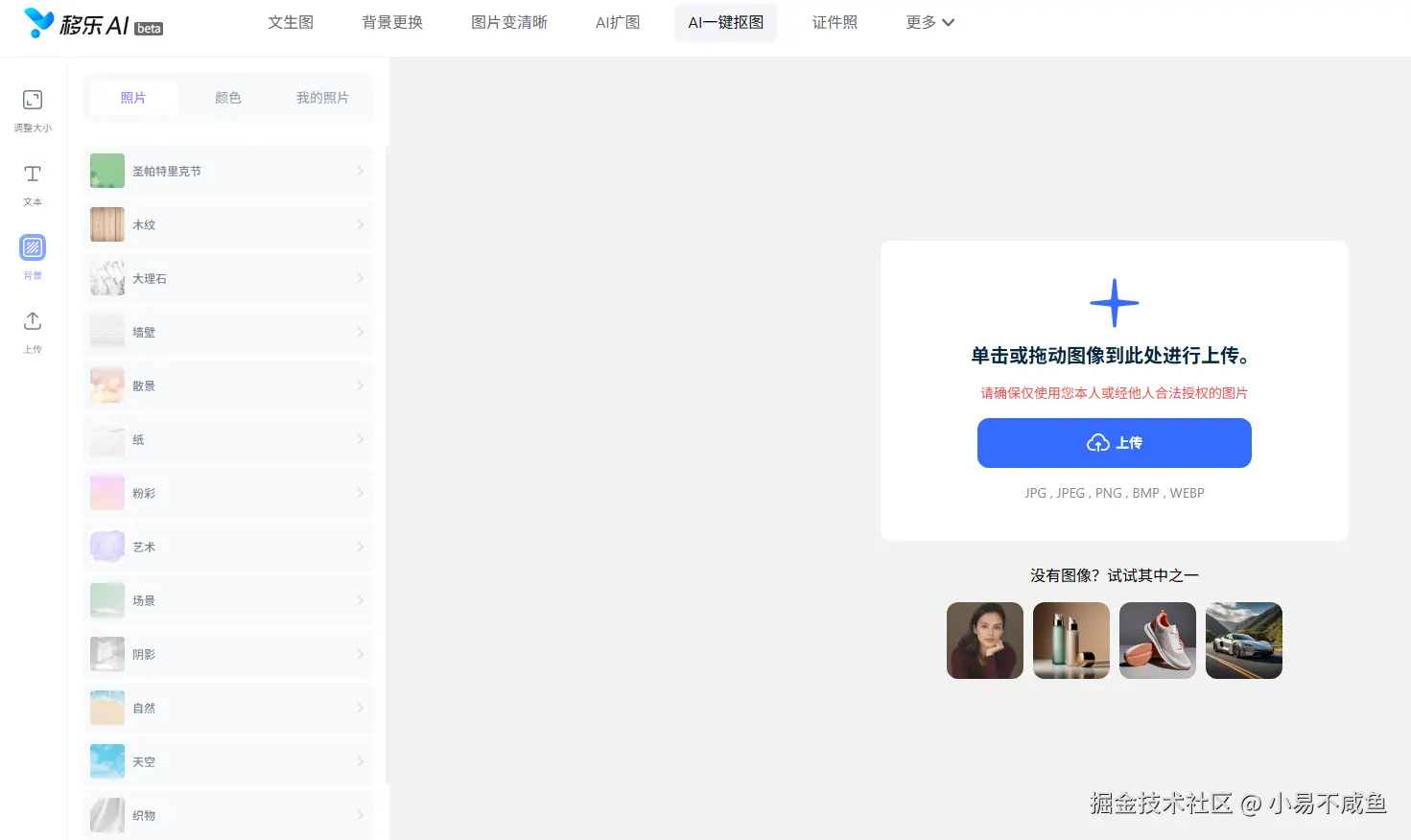This screenshot has width=1411, height=840.
Task: Click the background list vertical scrollbar
Action: [x=387, y=465]
